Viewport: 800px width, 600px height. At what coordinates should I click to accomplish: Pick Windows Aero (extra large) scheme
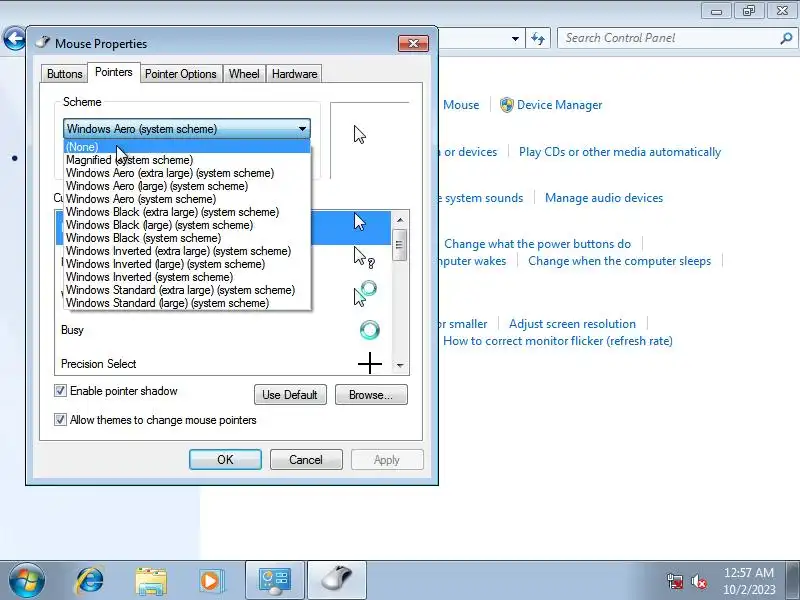coord(187,173)
